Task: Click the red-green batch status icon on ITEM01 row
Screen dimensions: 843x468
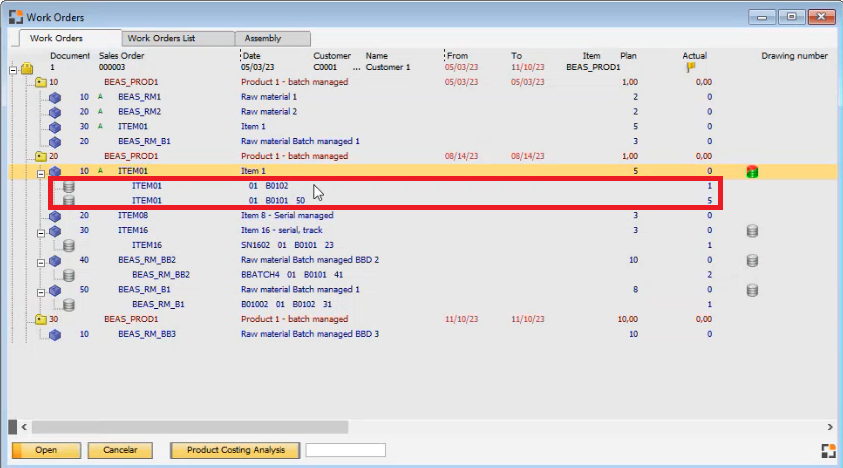Action: [752, 172]
